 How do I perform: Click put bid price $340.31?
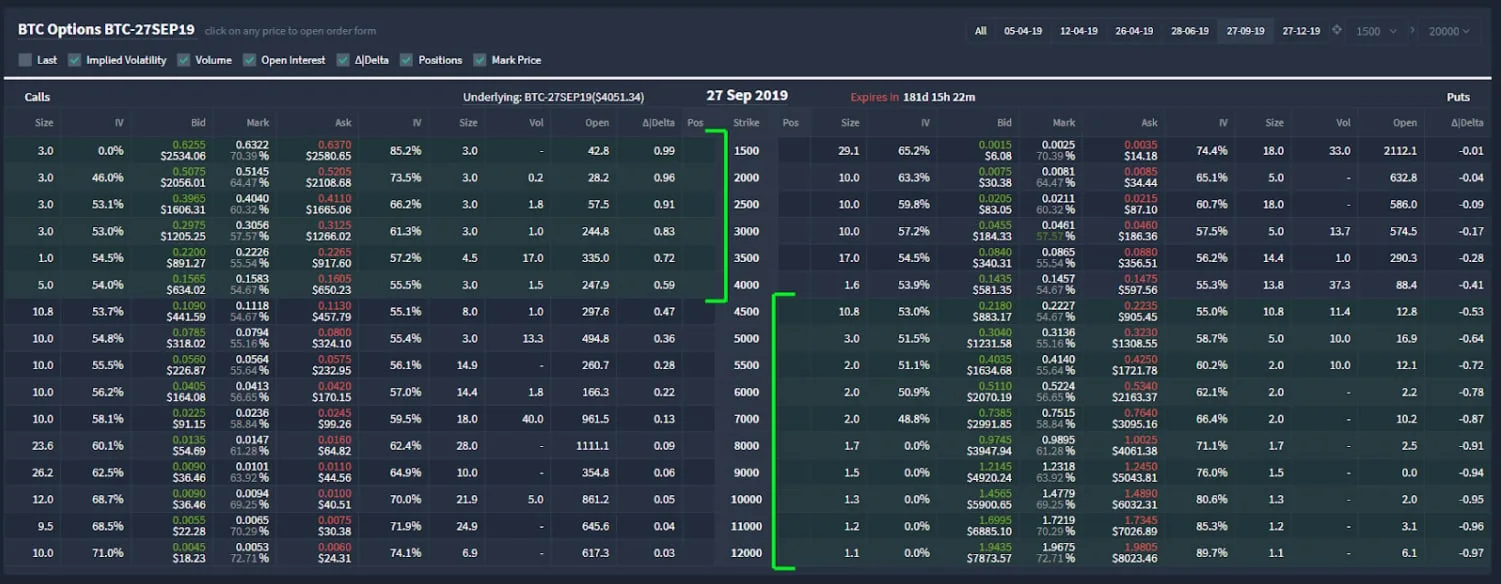pos(991,264)
